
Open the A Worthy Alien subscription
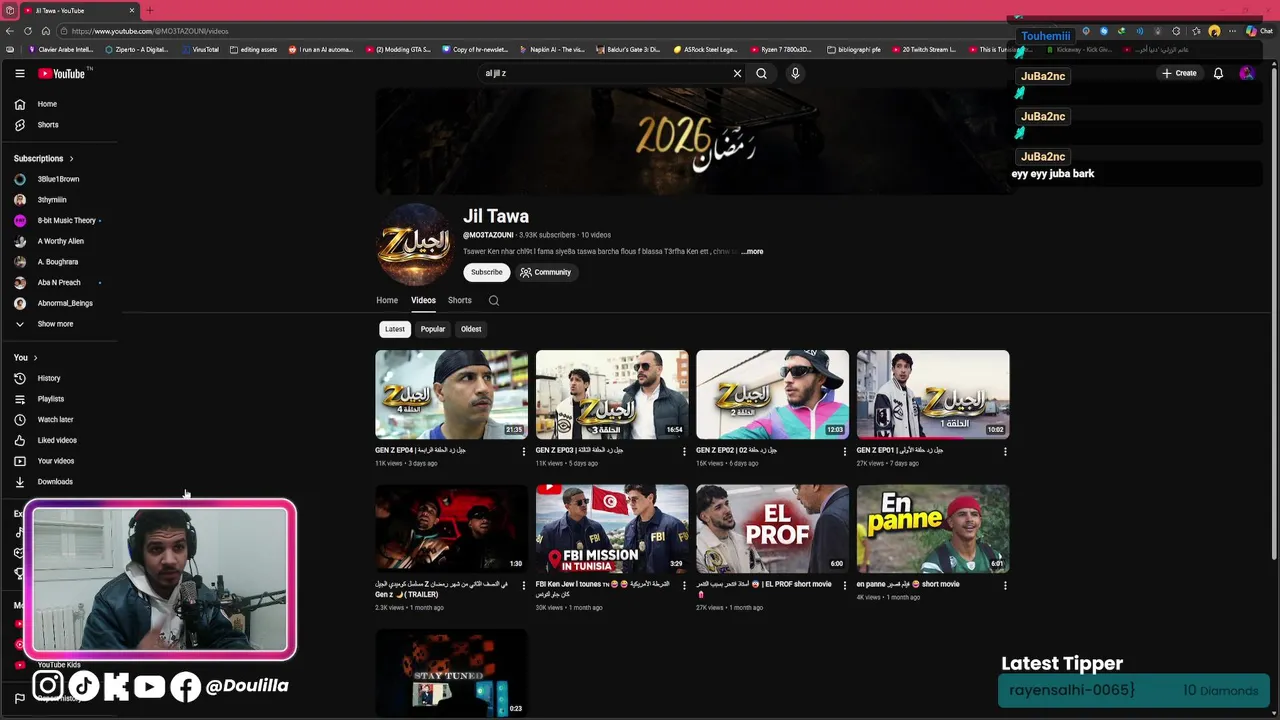click(60, 241)
